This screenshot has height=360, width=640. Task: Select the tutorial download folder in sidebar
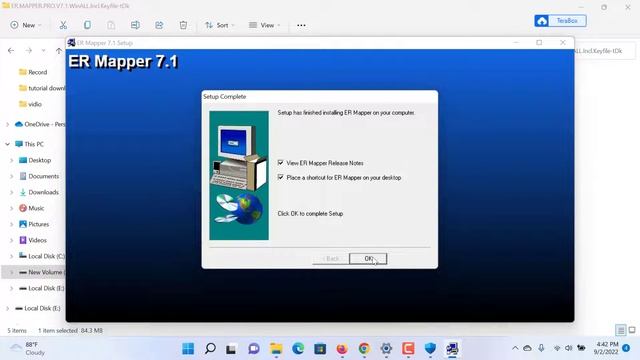point(42,88)
